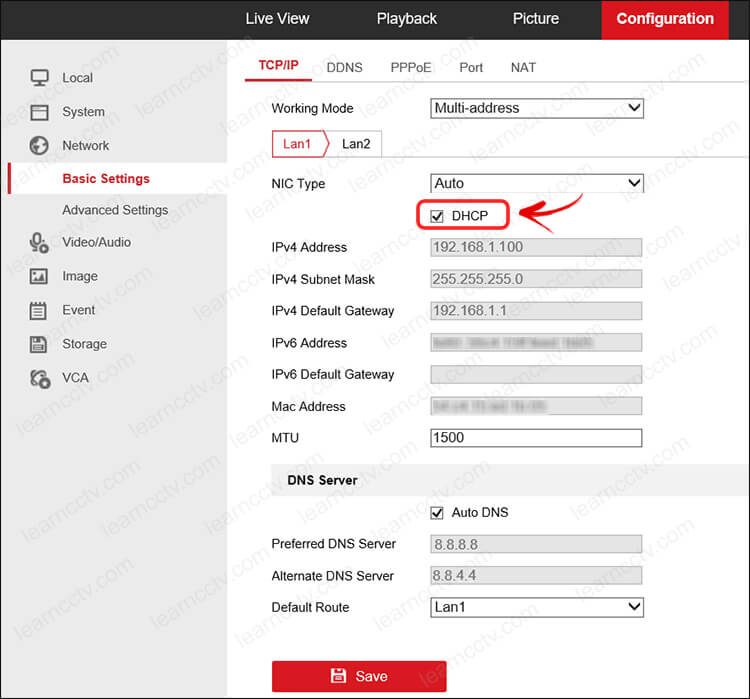This screenshot has width=750, height=699.
Task: Open the Working Mode dropdown
Action: (537, 108)
